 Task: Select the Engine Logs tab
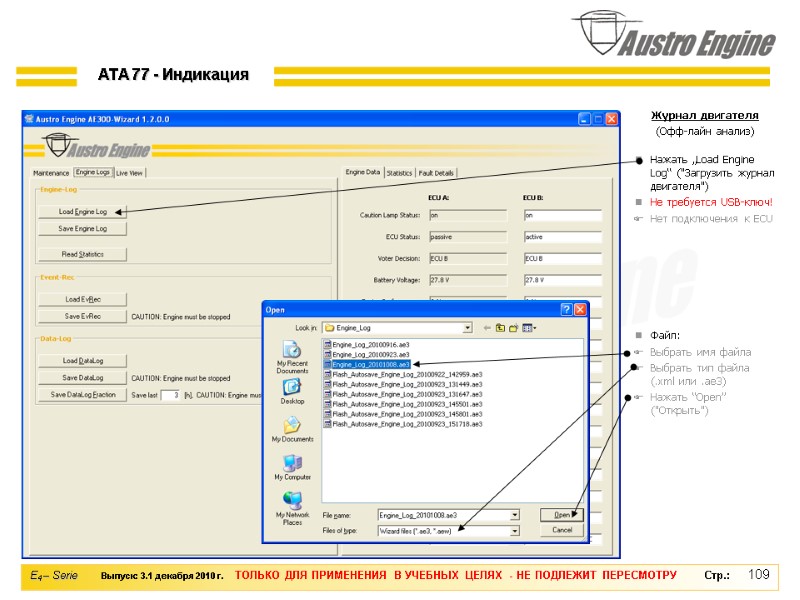[93, 172]
